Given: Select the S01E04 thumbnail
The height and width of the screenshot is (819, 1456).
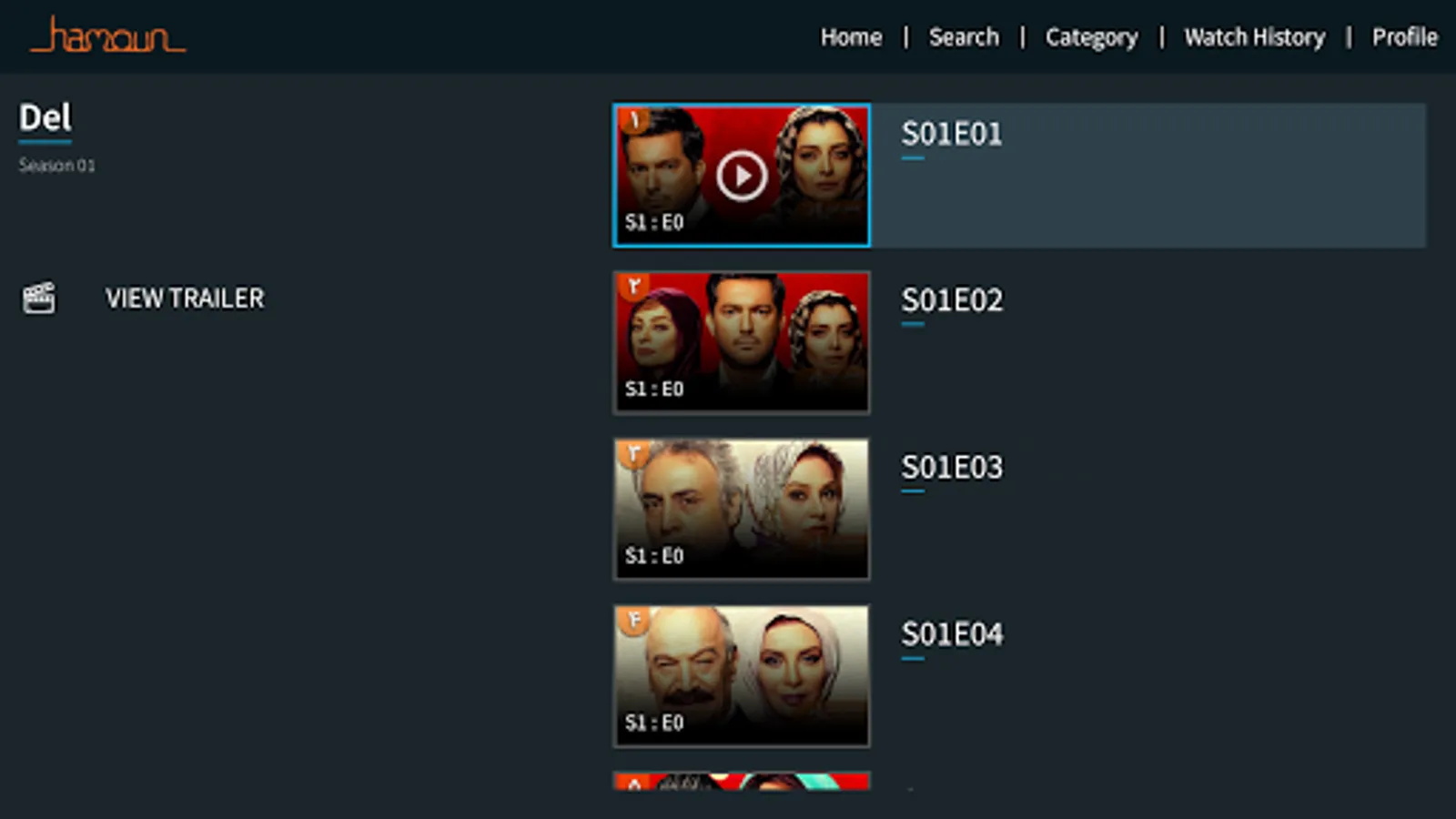Looking at the screenshot, I should click(742, 676).
